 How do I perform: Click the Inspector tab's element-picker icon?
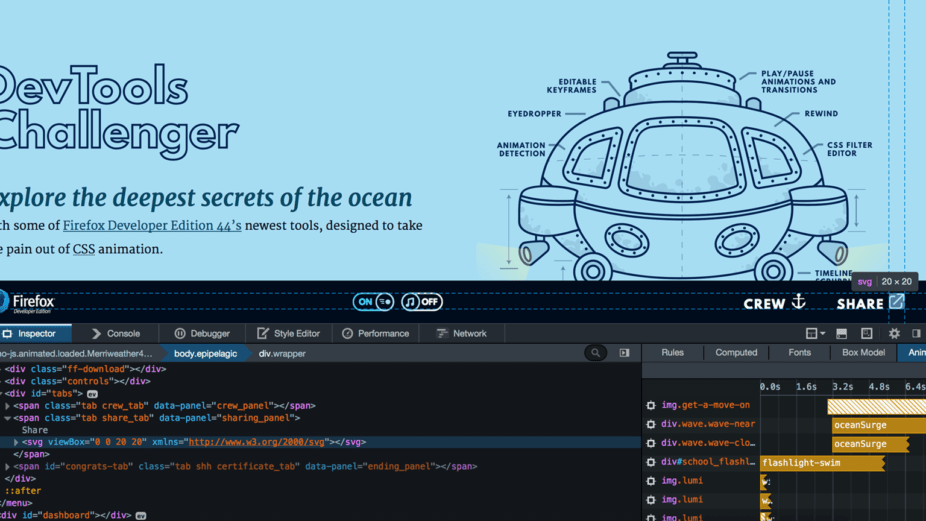click(x=7, y=334)
